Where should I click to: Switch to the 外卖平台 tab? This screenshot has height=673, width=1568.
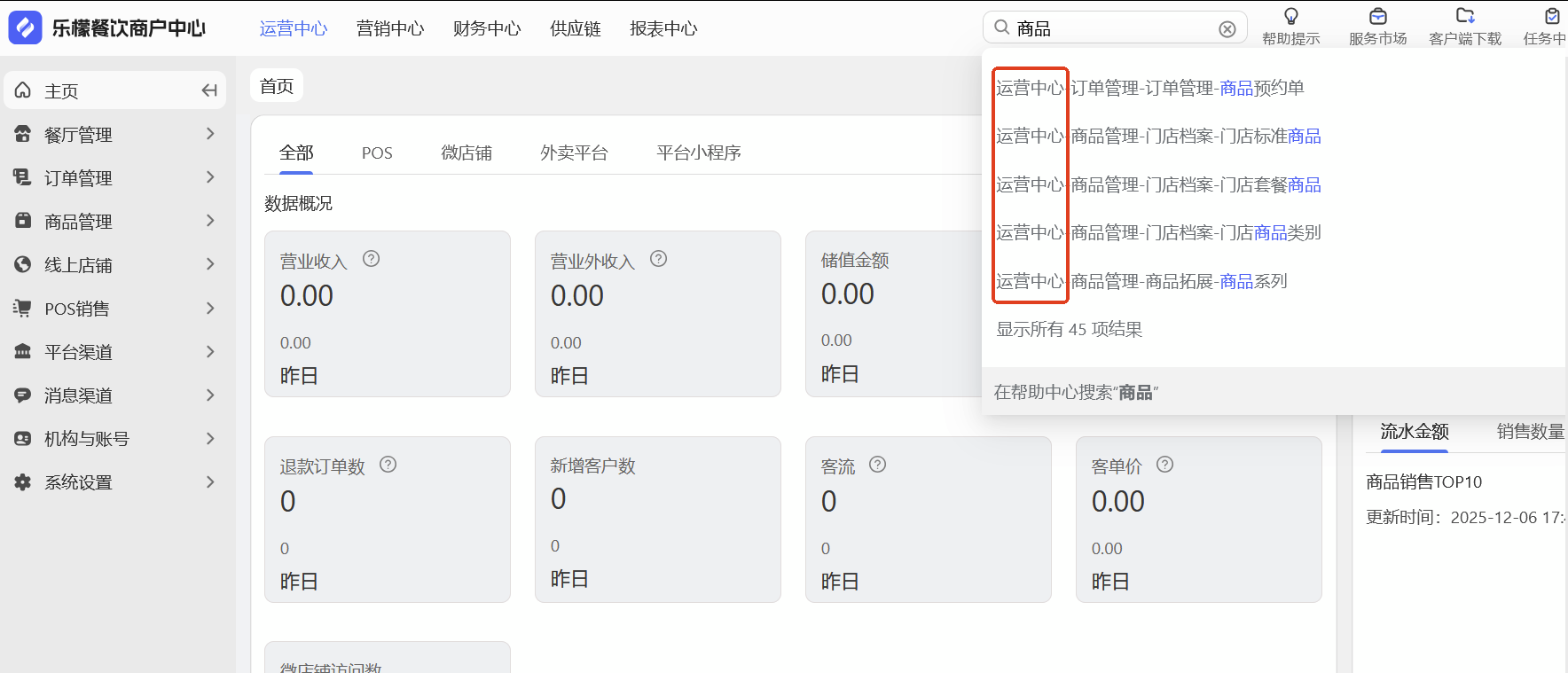[574, 153]
